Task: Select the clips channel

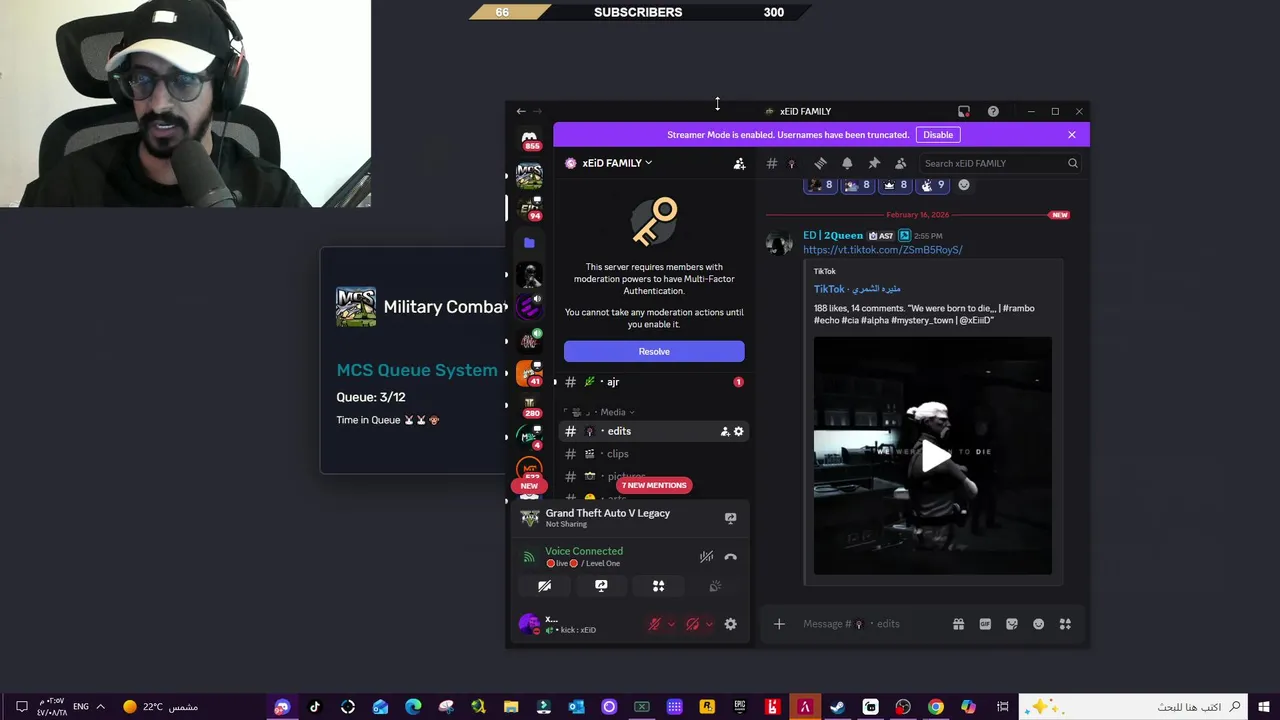Action: tap(654, 454)
